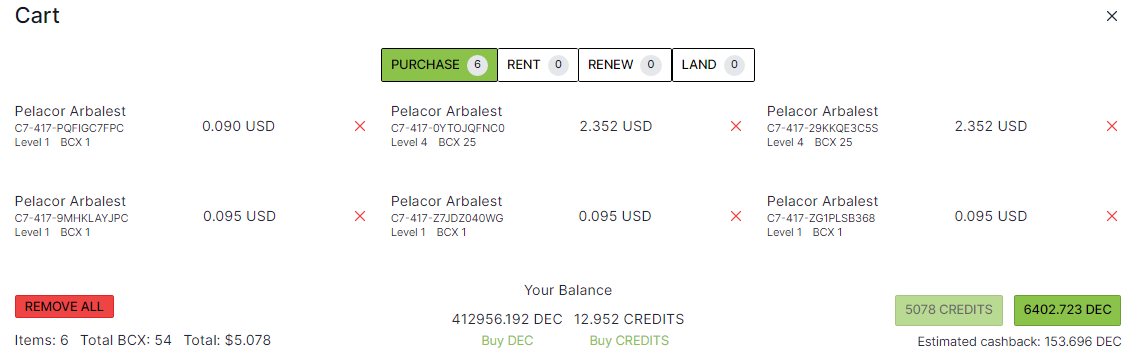Go to the LAND tab

coord(714,65)
